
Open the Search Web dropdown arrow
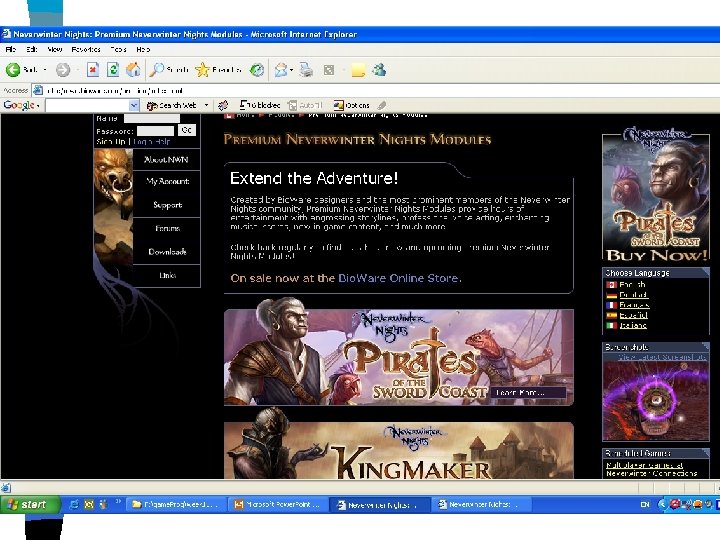pyautogui.click(x=207, y=106)
